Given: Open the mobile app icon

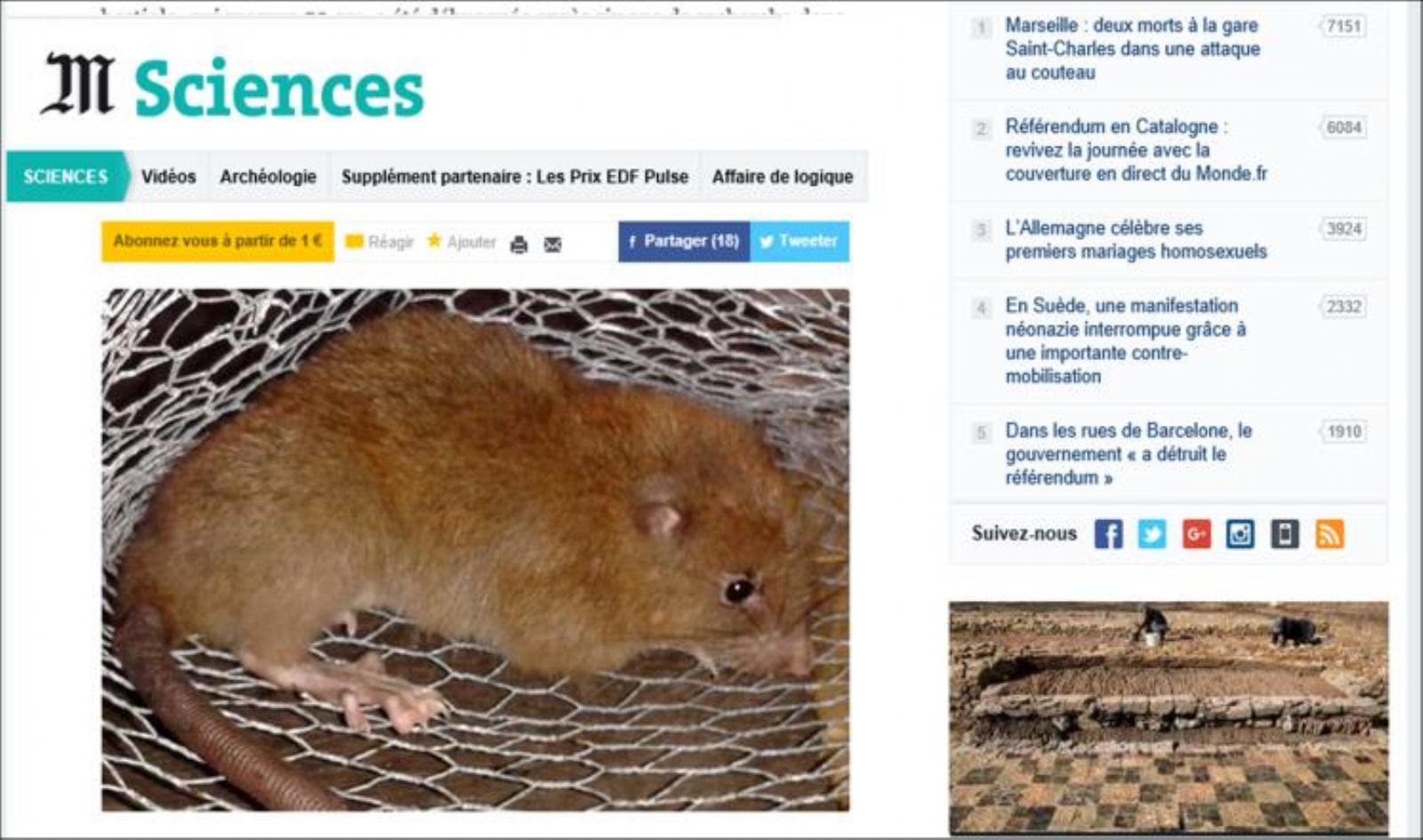Looking at the screenshot, I should (1284, 534).
